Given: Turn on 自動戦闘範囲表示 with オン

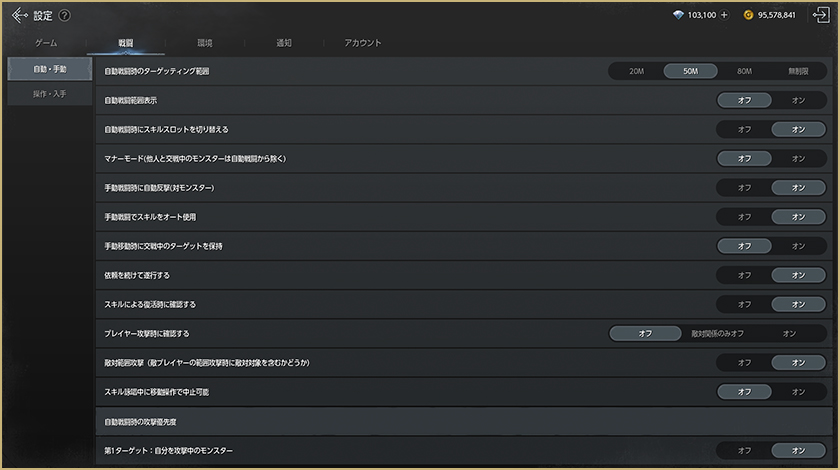Looking at the screenshot, I should [x=798, y=101].
